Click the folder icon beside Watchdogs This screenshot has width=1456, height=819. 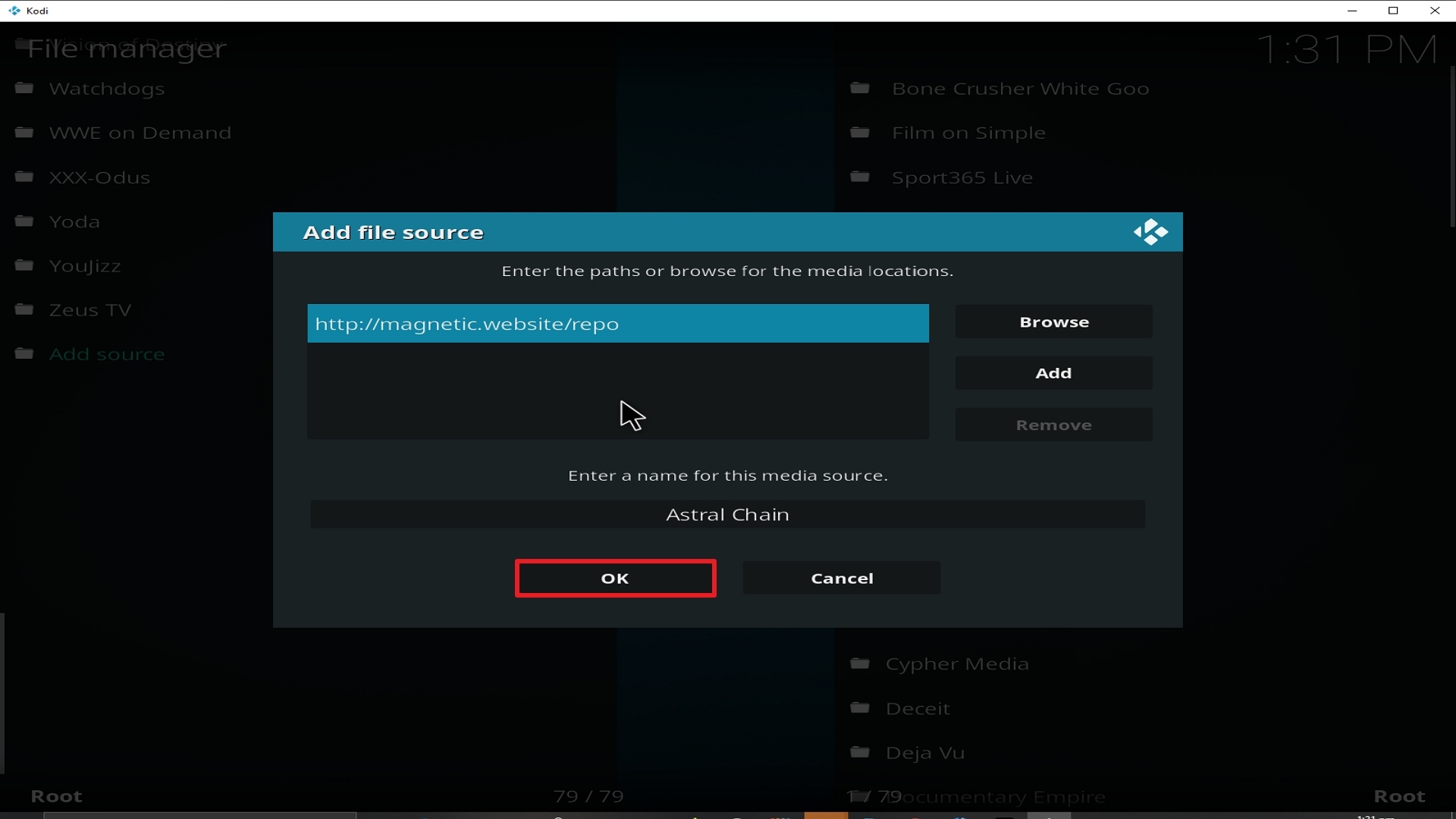[x=24, y=88]
